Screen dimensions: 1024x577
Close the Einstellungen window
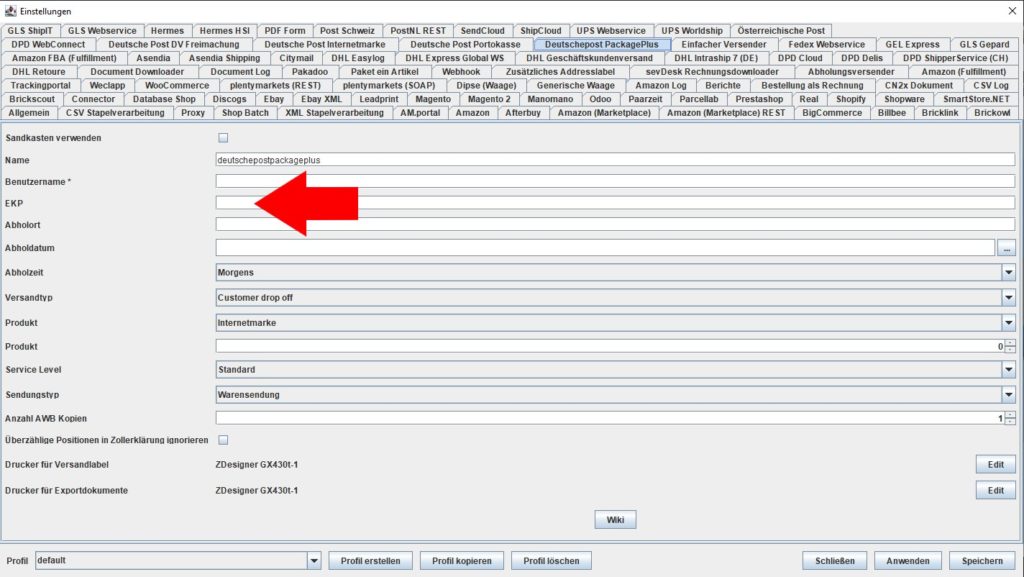[1012, 11]
